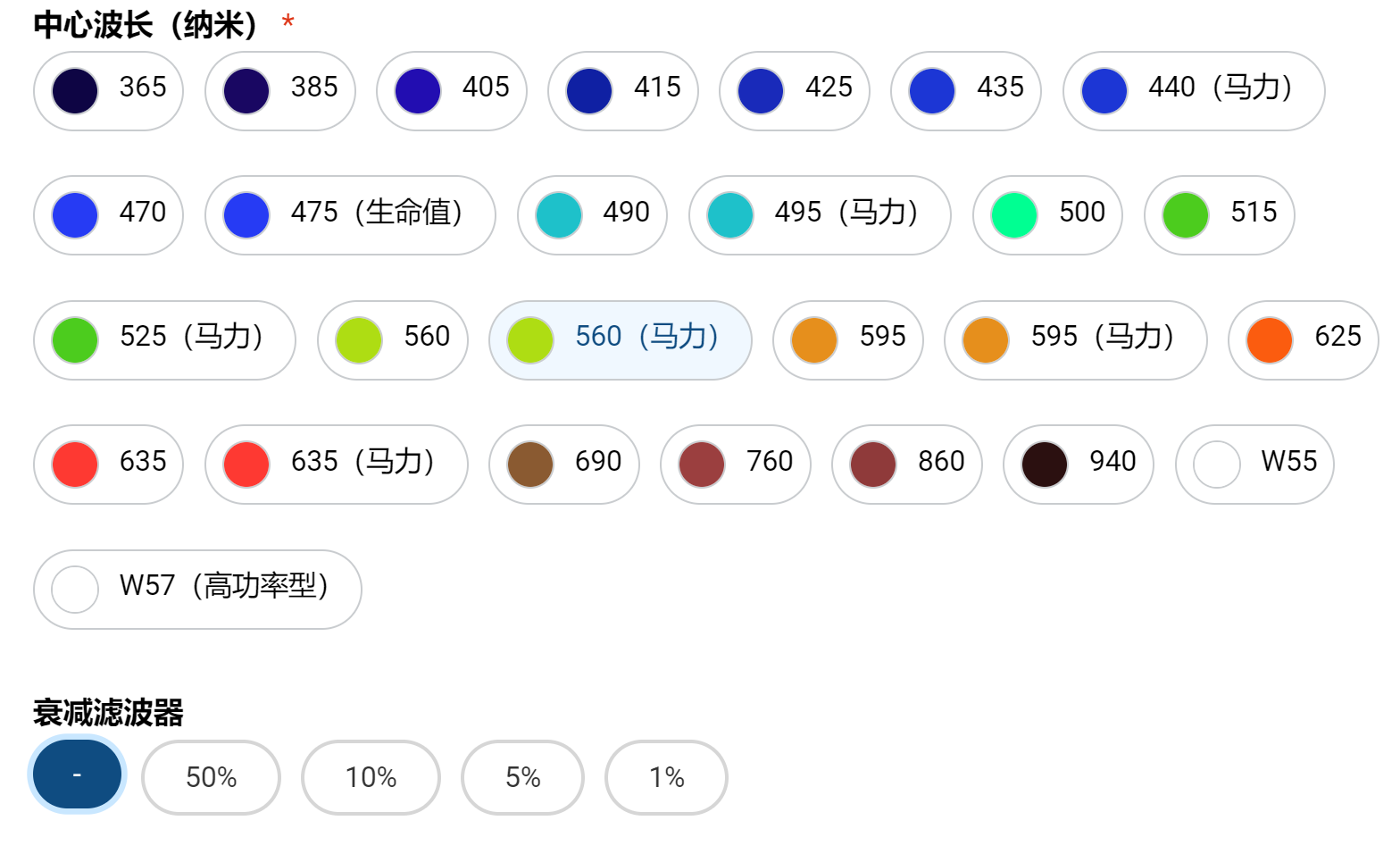Pick the 440 (马力) wavelength option
The height and width of the screenshot is (854, 1400).
click(x=1193, y=91)
